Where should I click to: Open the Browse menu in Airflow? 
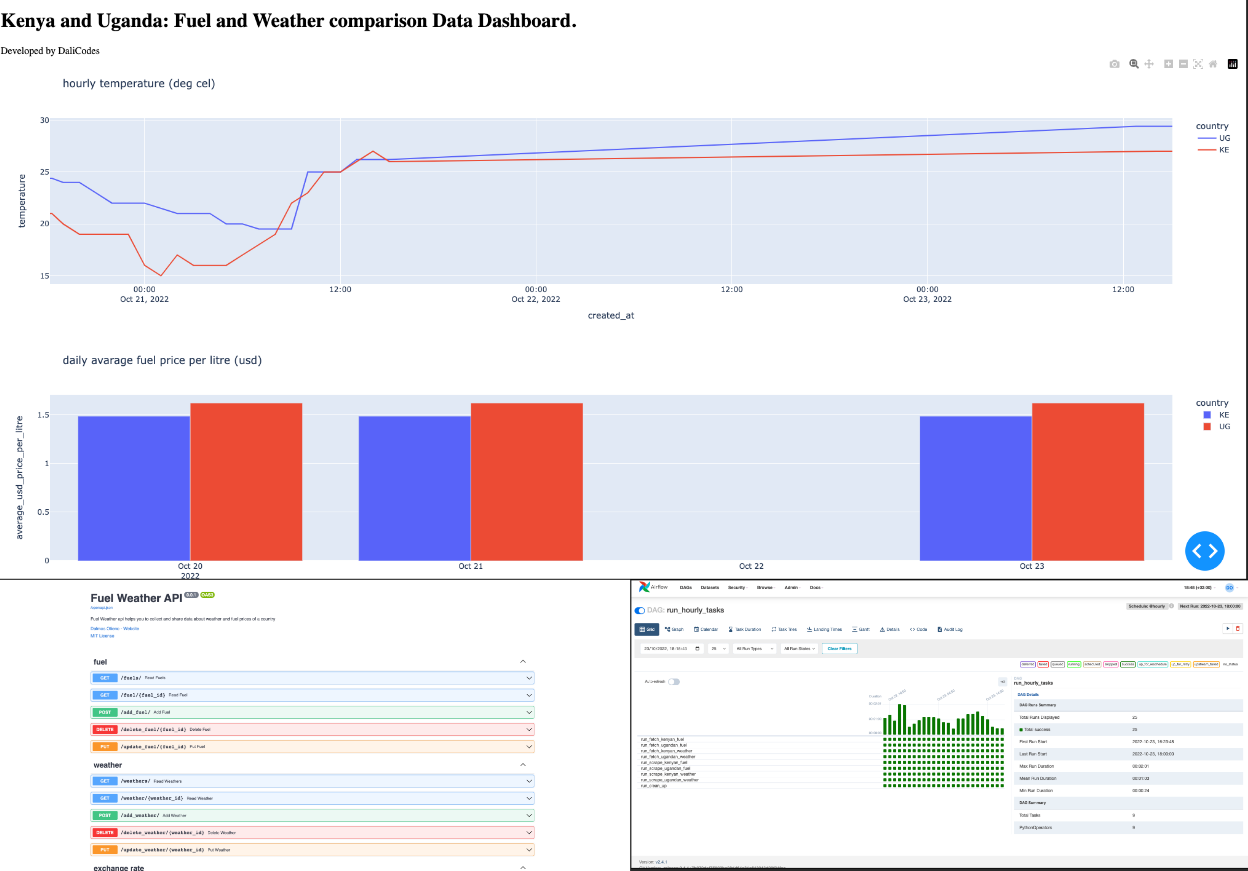click(765, 588)
